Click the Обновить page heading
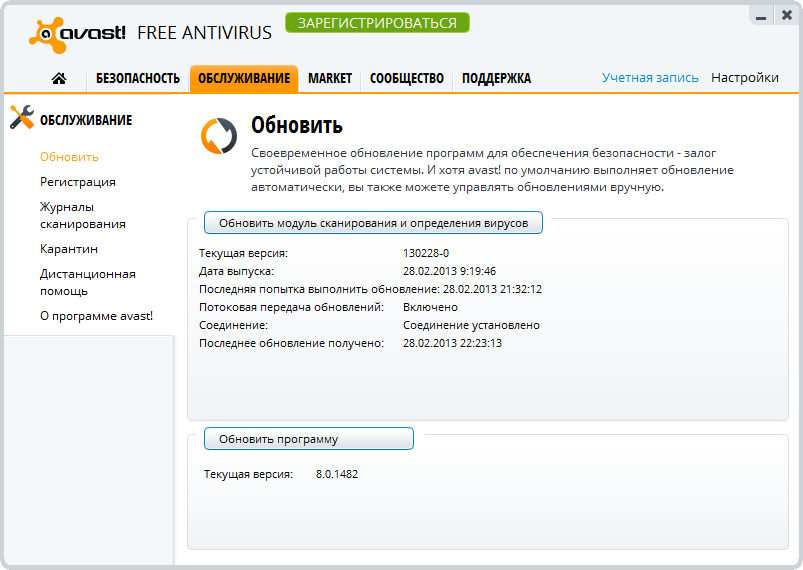Image resolution: width=803 pixels, height=570 pixels. [297, 125]
